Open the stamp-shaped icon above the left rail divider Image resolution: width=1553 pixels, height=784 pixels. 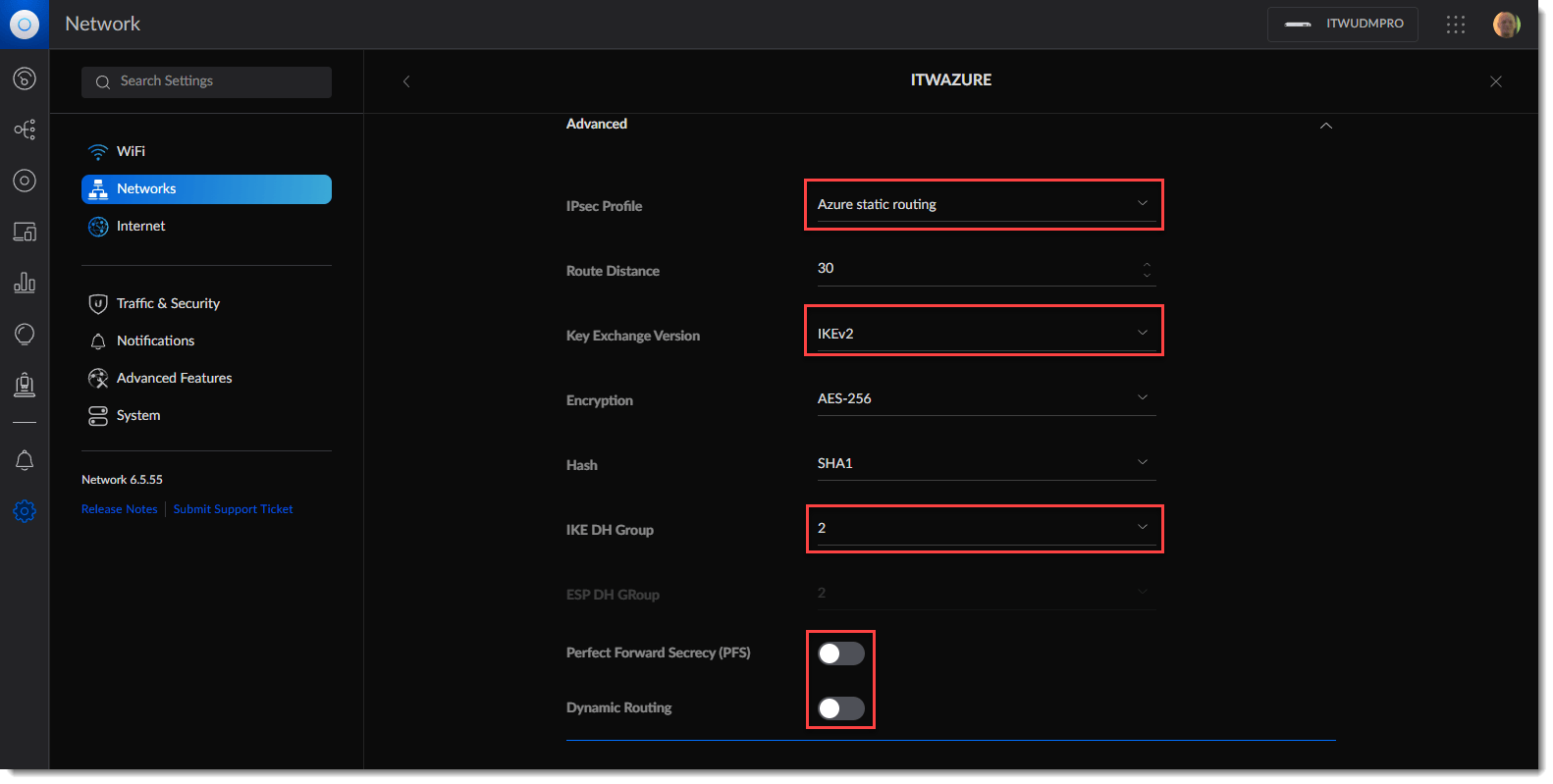pos(25,385)
